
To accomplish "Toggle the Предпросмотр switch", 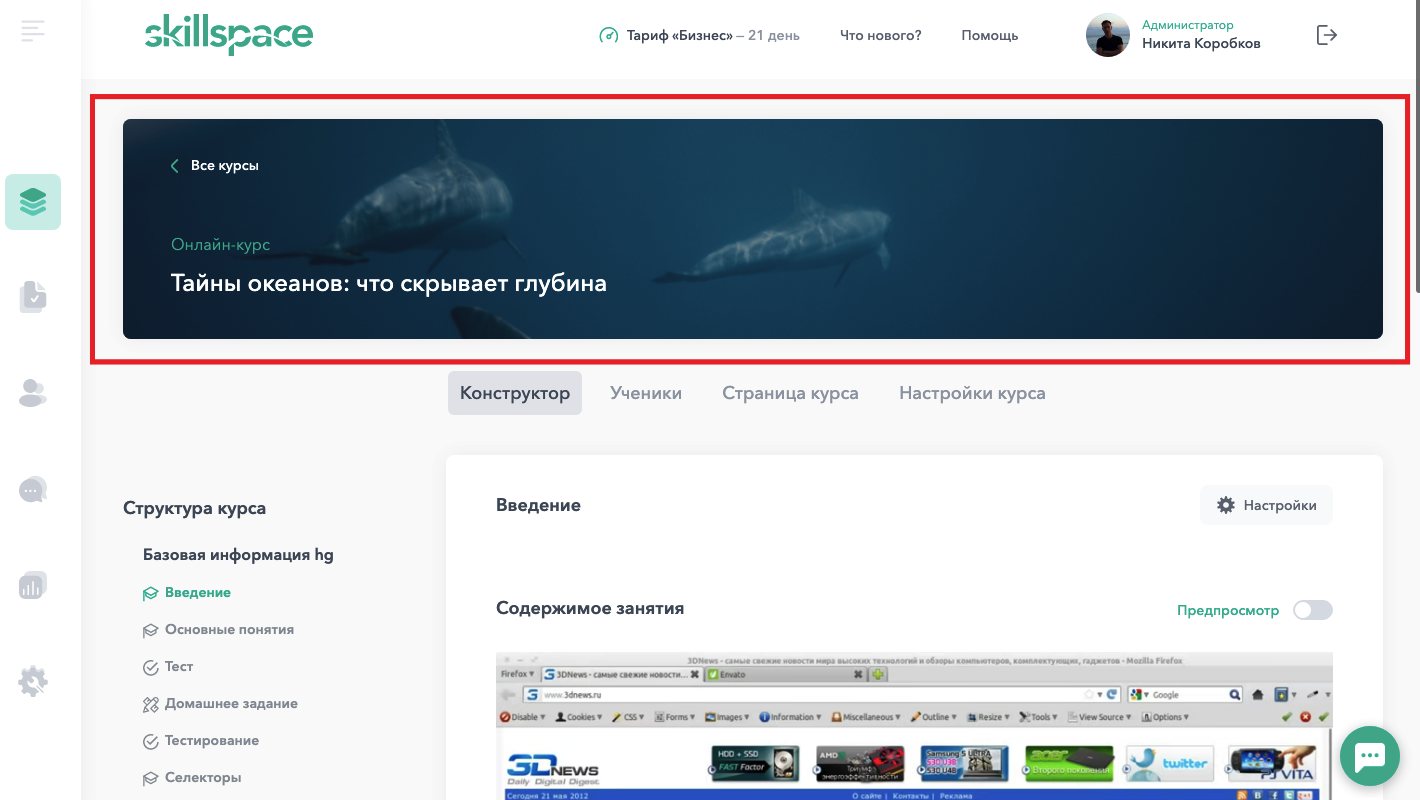I will pos(1312,610).
